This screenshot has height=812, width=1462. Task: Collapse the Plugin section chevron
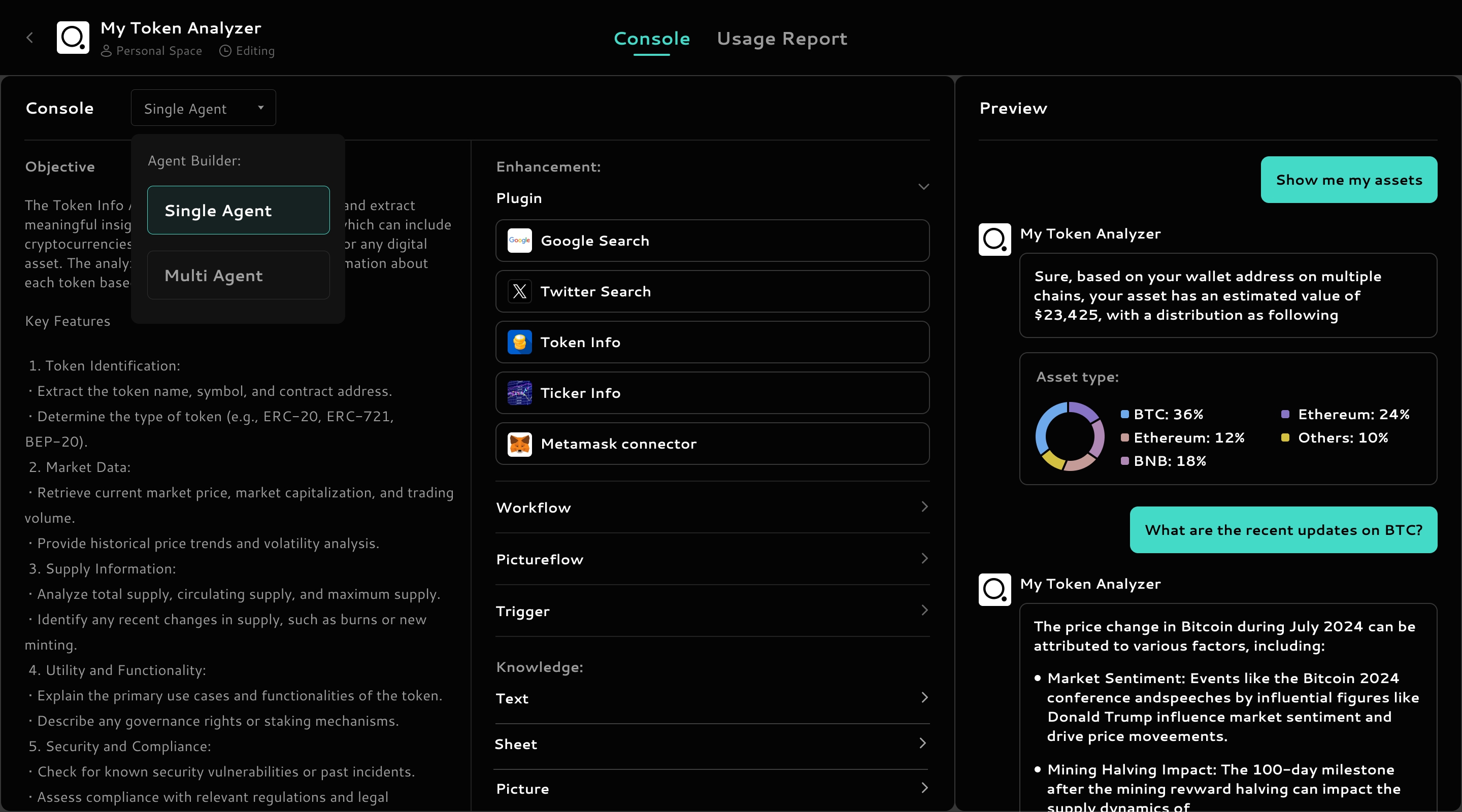pos(923,187)
